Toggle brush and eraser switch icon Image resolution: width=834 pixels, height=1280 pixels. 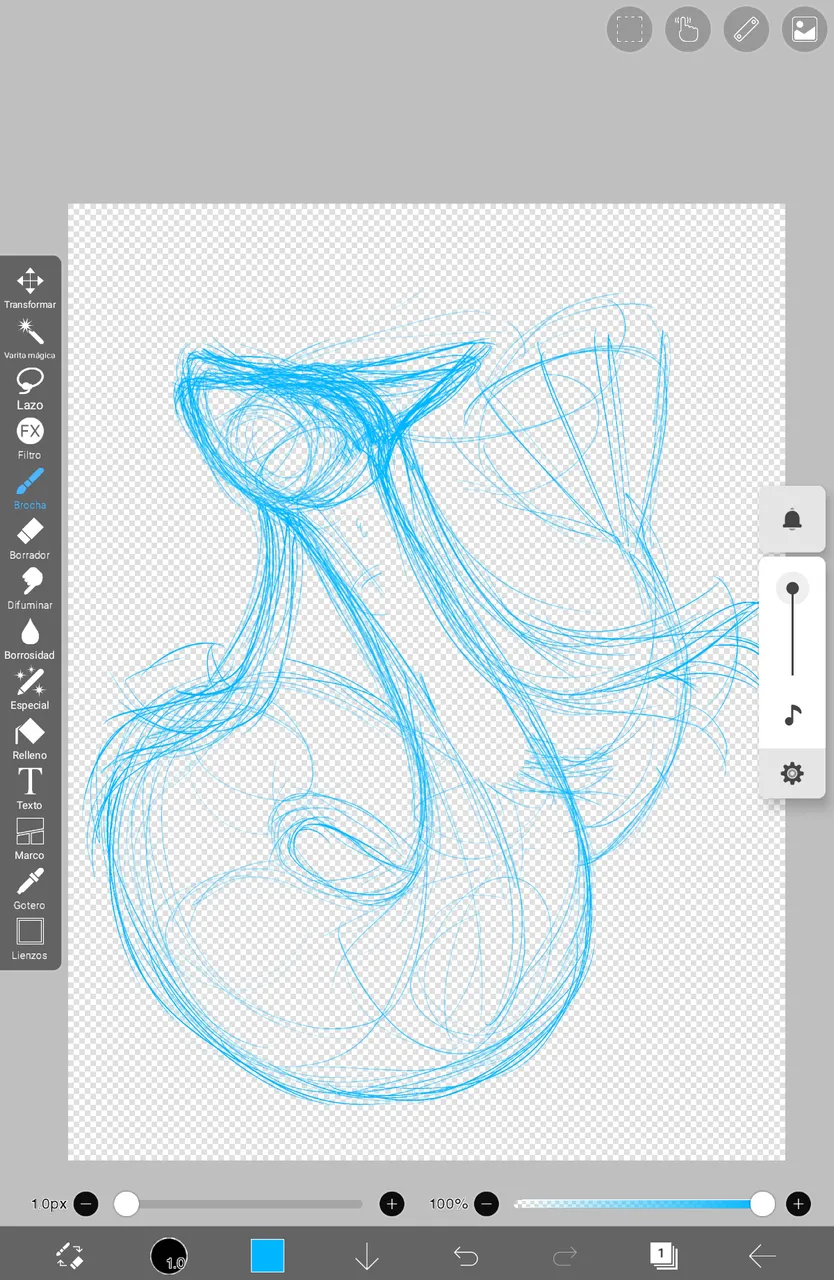[70, 1255]
